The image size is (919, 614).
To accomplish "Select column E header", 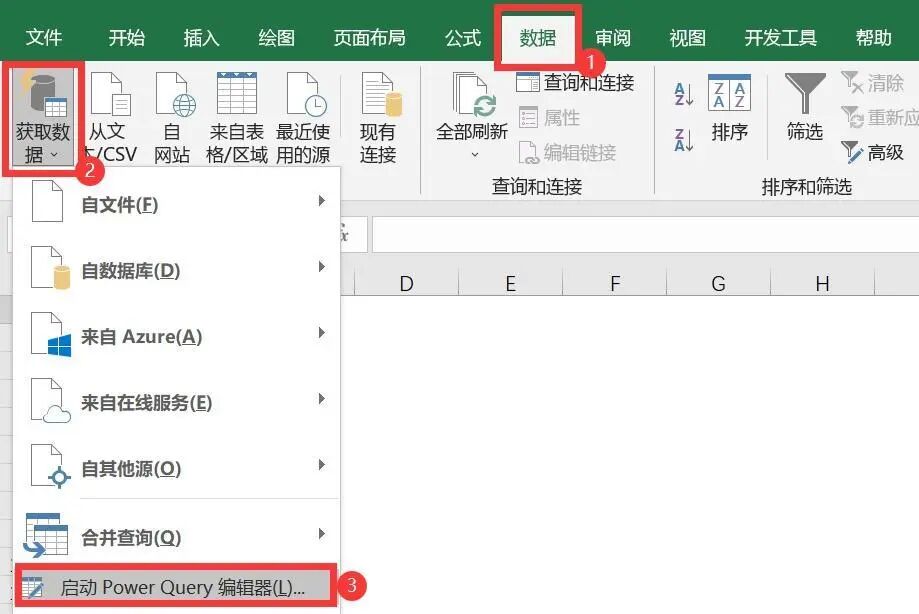I will point(510,284).
